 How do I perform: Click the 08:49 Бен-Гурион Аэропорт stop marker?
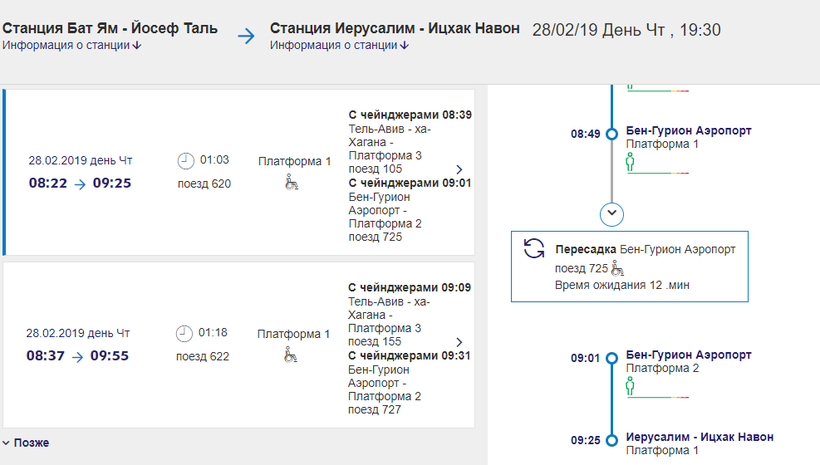point(612,133)
